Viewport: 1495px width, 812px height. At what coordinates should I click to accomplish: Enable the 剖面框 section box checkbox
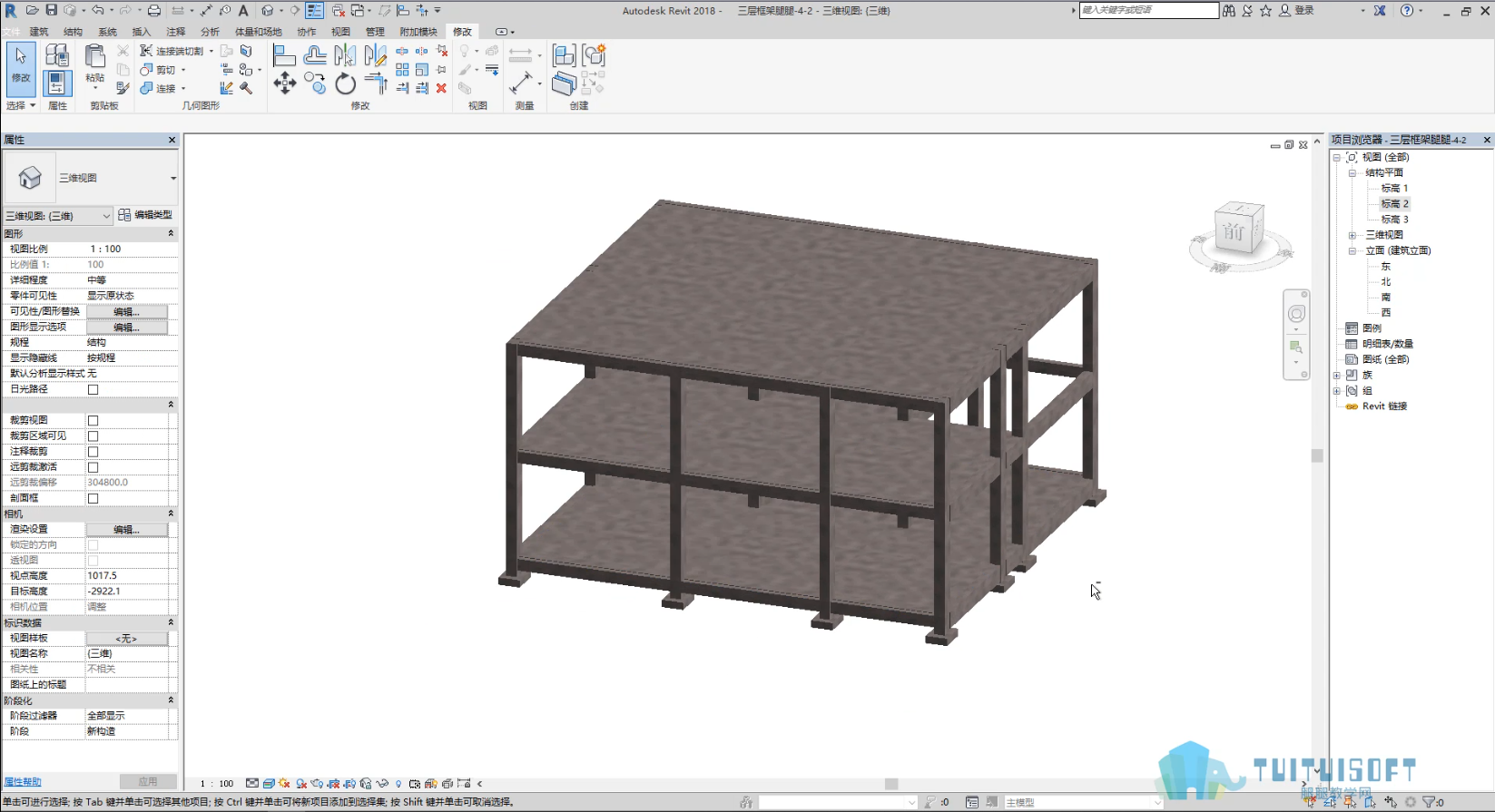pos(93,498)
